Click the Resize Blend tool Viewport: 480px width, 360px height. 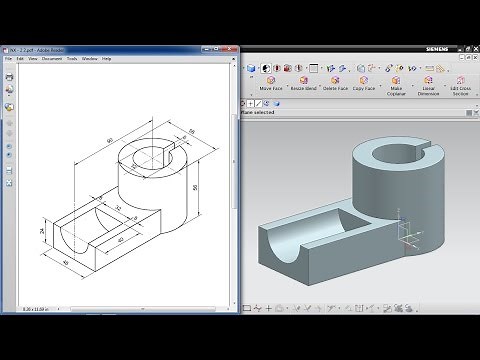[x=303, y=83]
